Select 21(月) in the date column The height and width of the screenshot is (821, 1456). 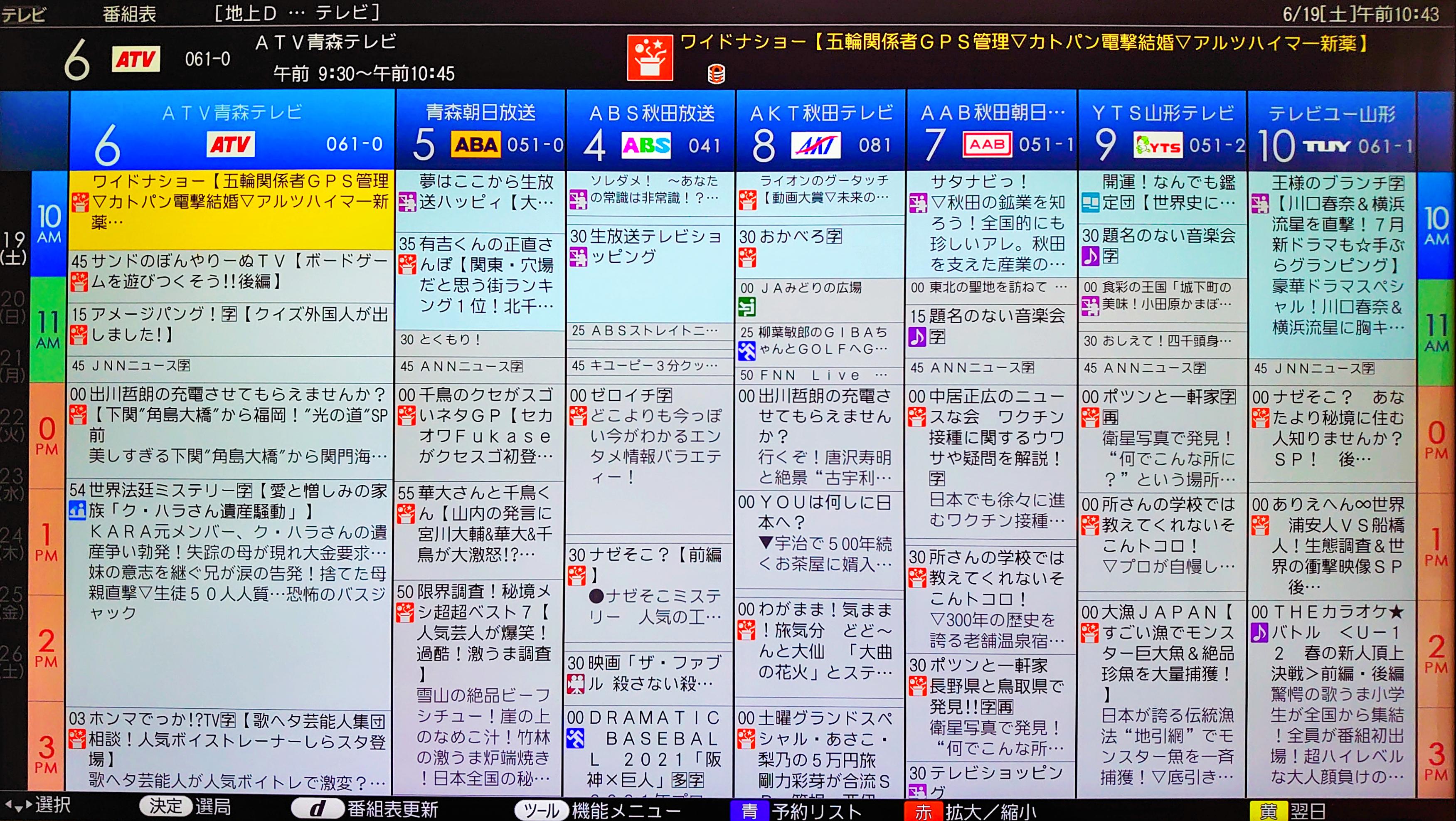(13, 365)
